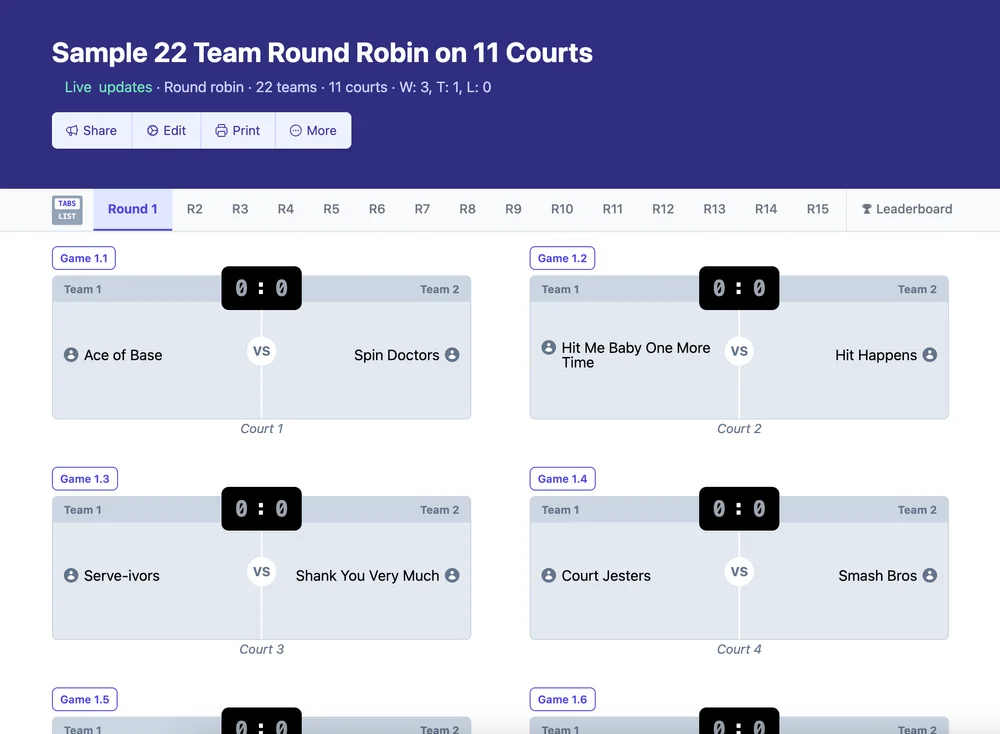
Task: Open Game 1.6 details
Action: (562, 699)
